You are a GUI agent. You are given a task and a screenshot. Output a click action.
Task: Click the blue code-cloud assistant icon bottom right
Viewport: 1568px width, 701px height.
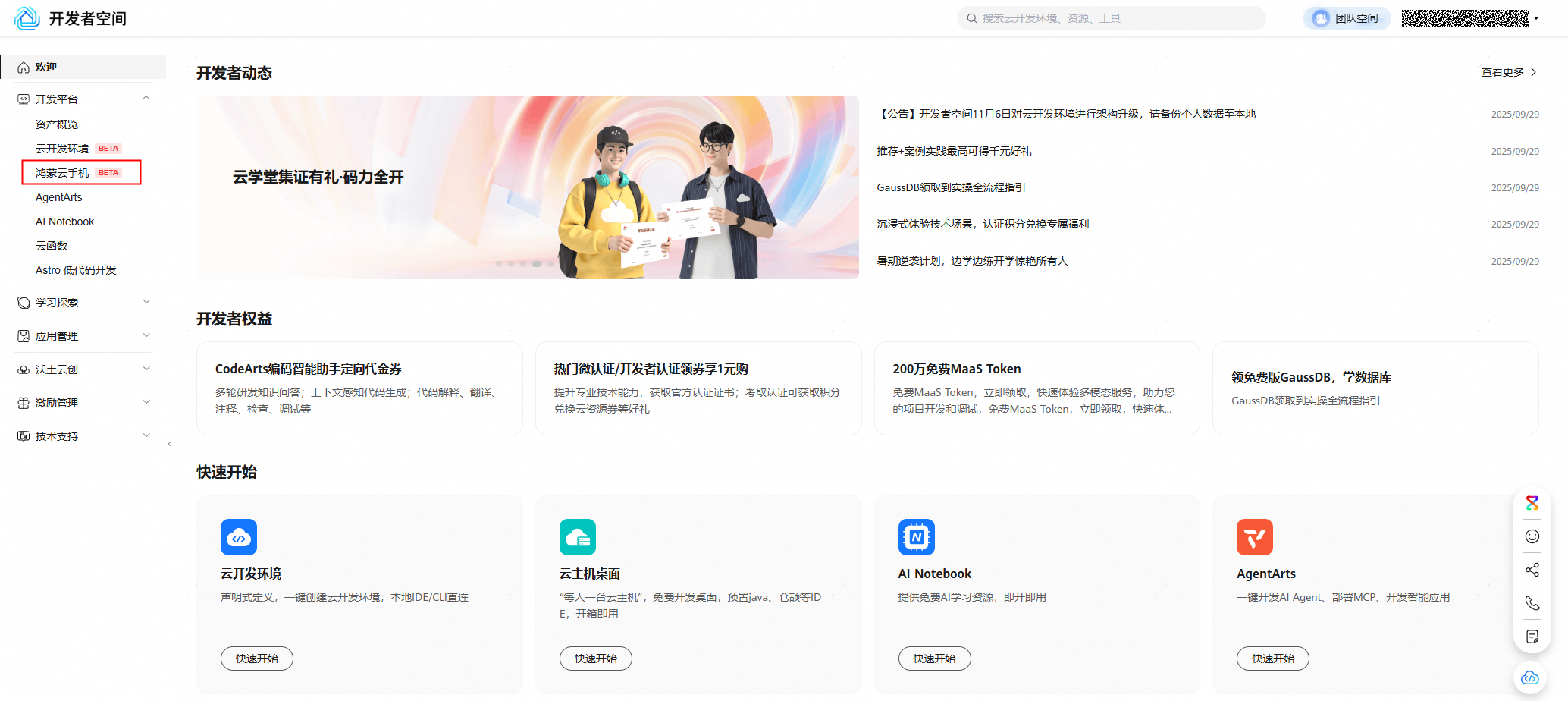1529,677
